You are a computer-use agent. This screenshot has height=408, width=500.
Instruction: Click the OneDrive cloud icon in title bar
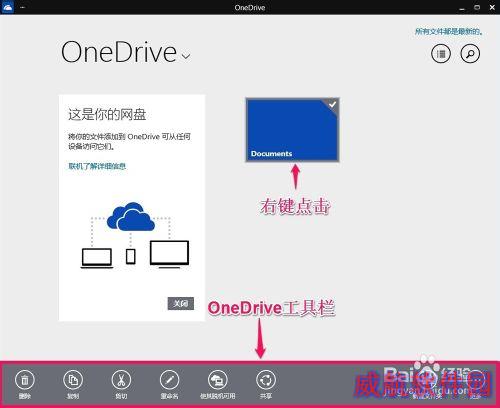tap(7, 7)
